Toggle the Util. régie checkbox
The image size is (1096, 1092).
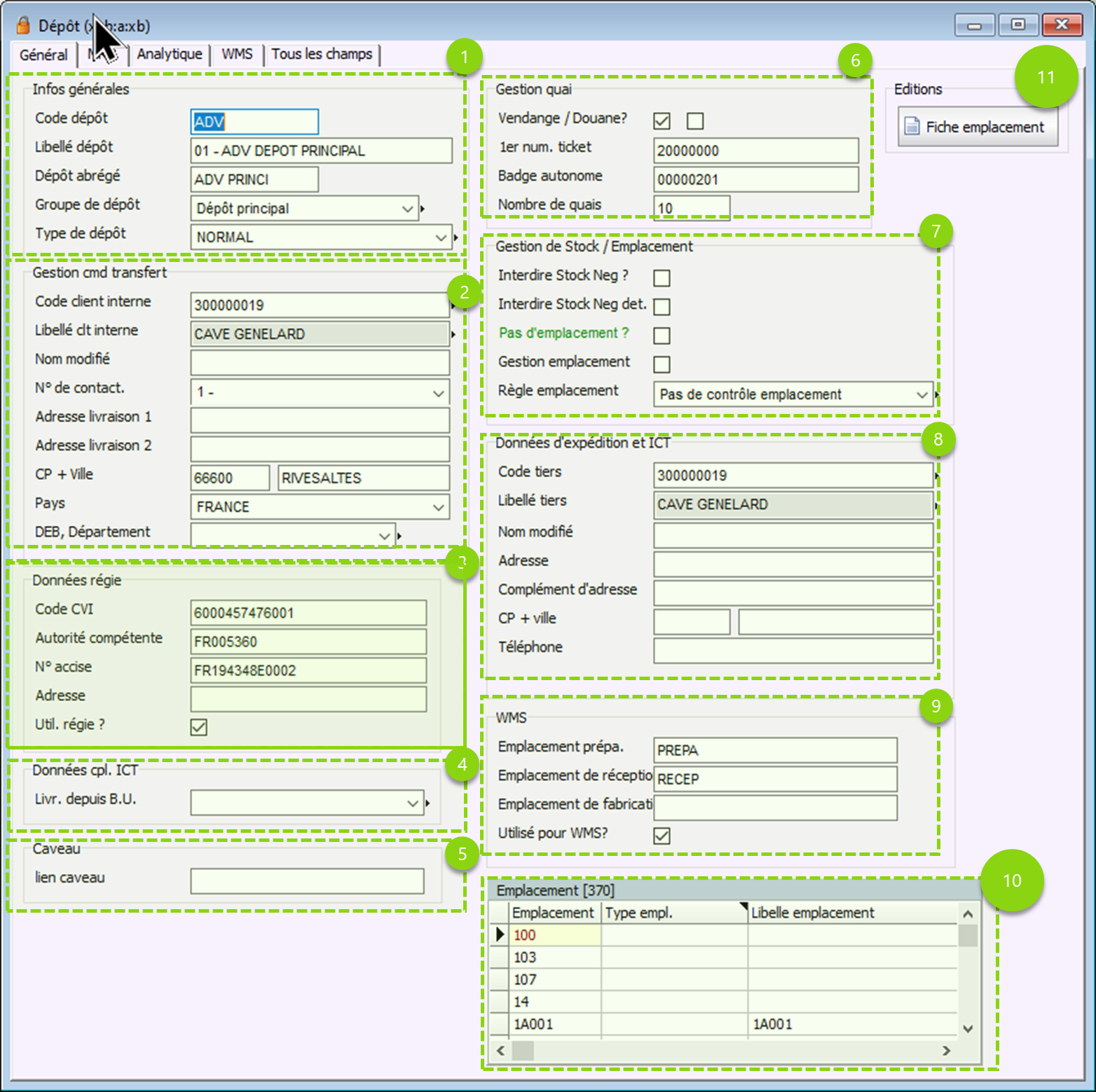click(199, 727)
